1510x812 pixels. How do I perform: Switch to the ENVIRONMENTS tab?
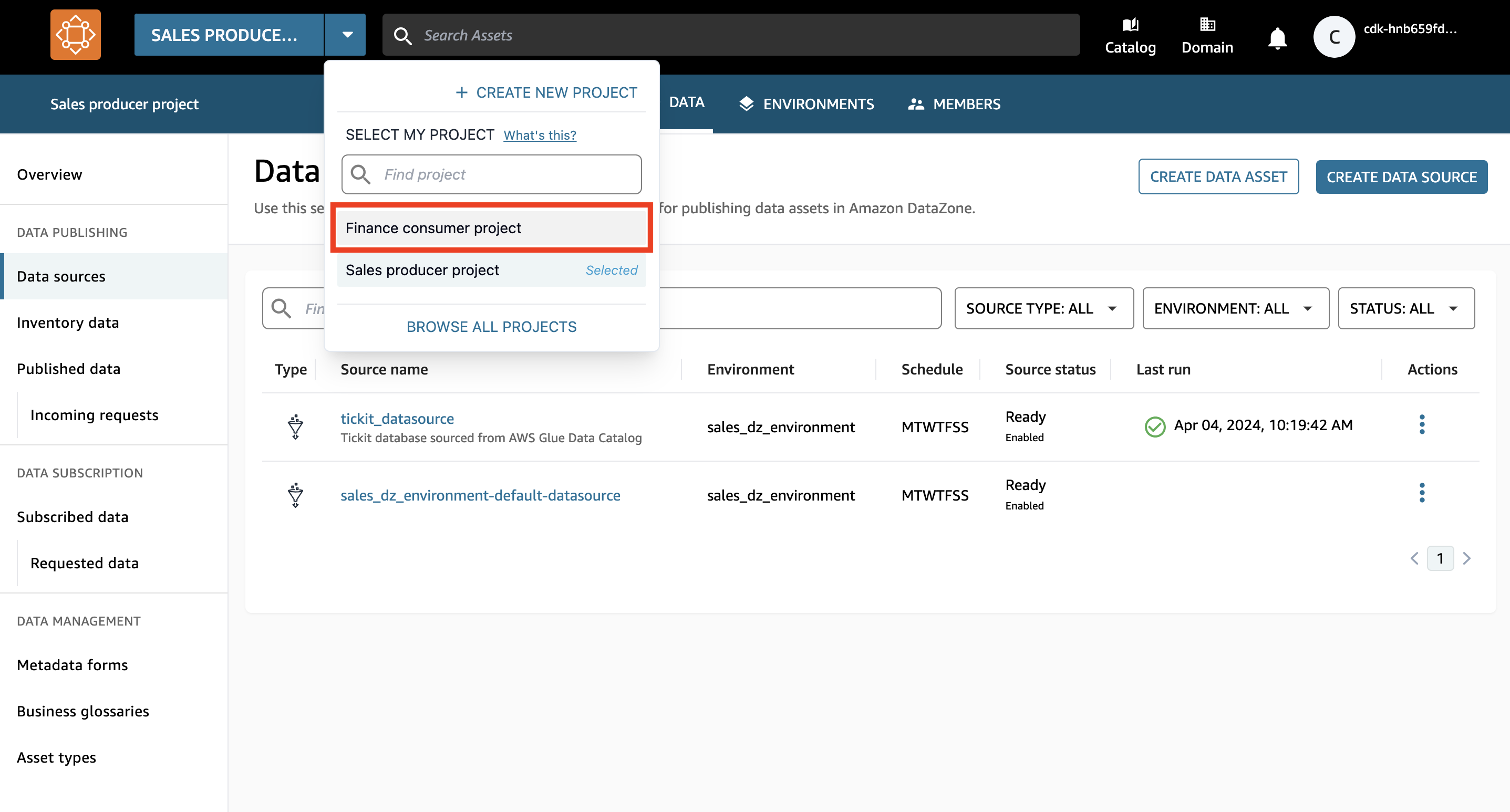point(806,105)
